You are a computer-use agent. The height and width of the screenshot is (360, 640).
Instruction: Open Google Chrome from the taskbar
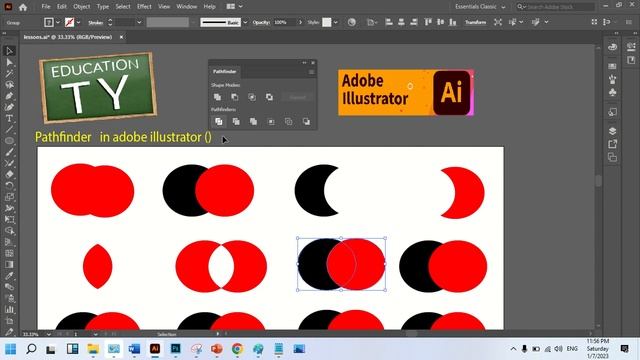pos(237,349)
